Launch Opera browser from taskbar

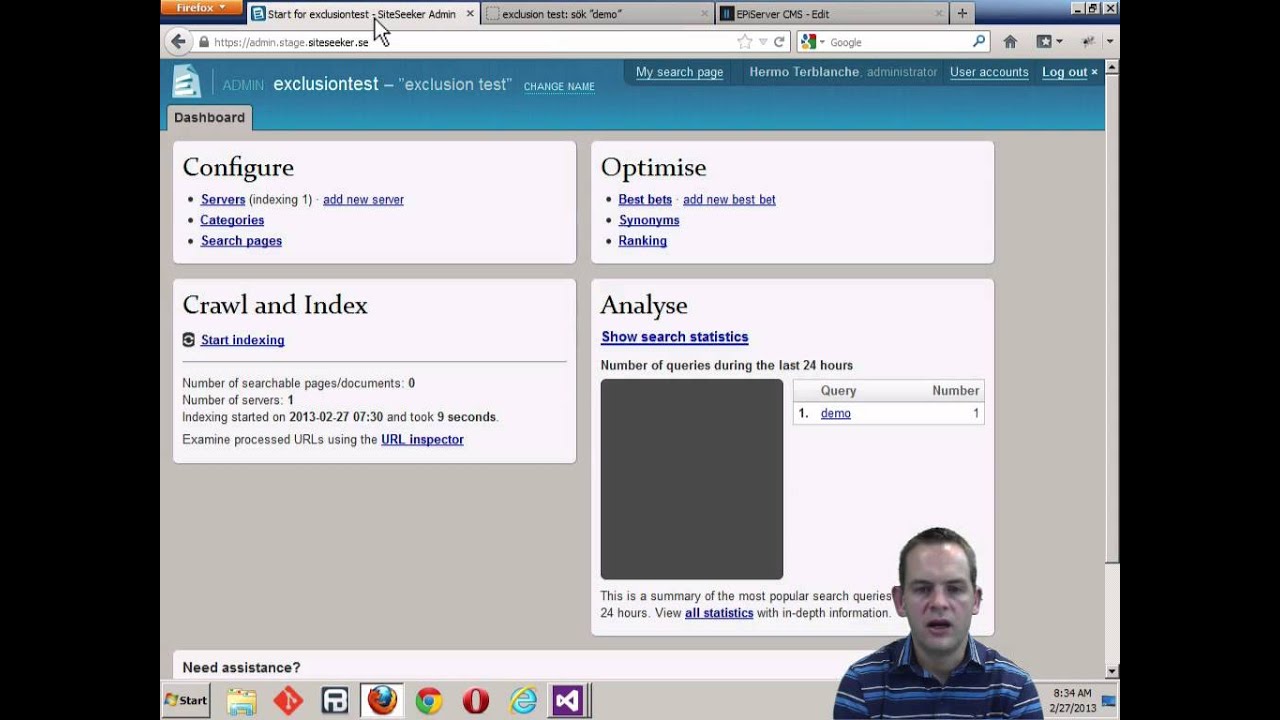point(476,701)
